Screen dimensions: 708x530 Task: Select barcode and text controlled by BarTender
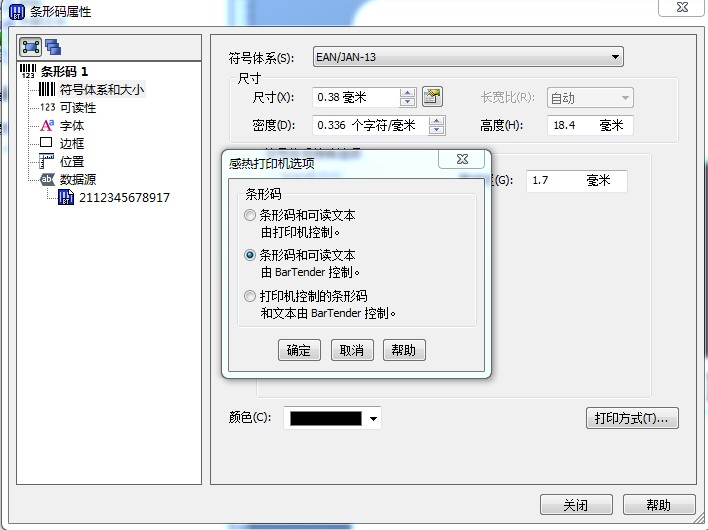250,255
